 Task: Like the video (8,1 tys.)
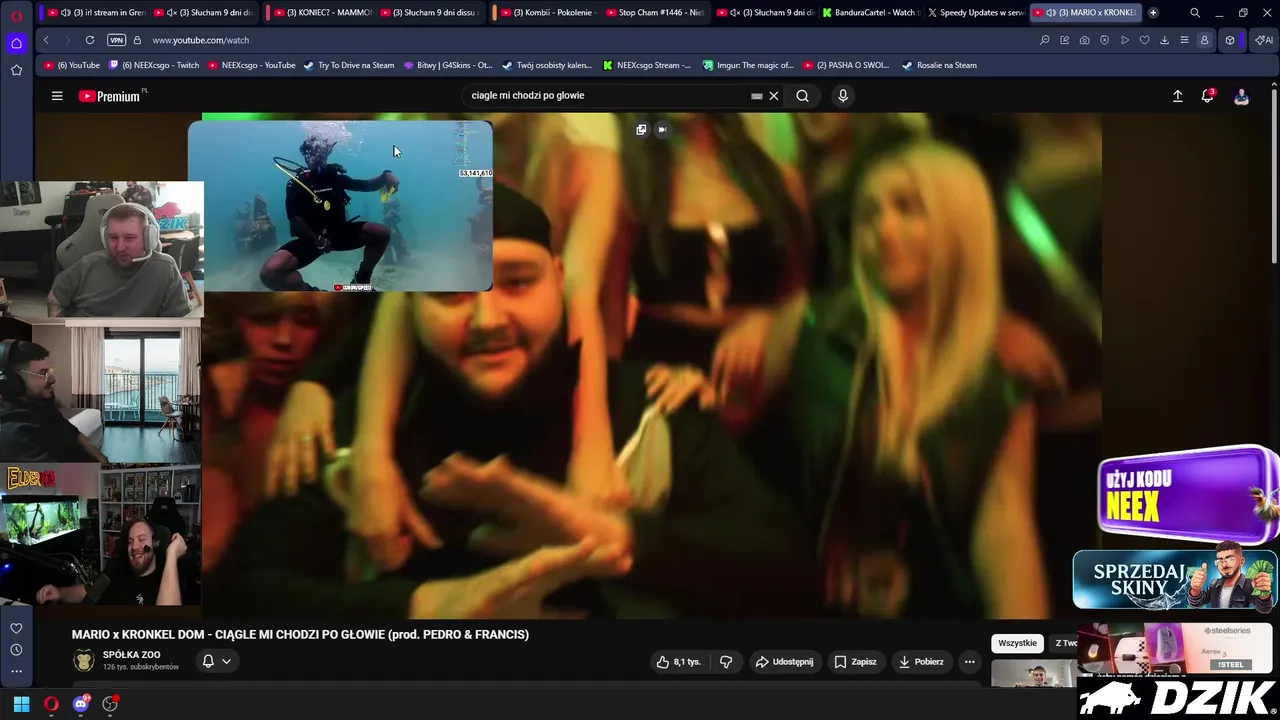[x=679, y=662]
